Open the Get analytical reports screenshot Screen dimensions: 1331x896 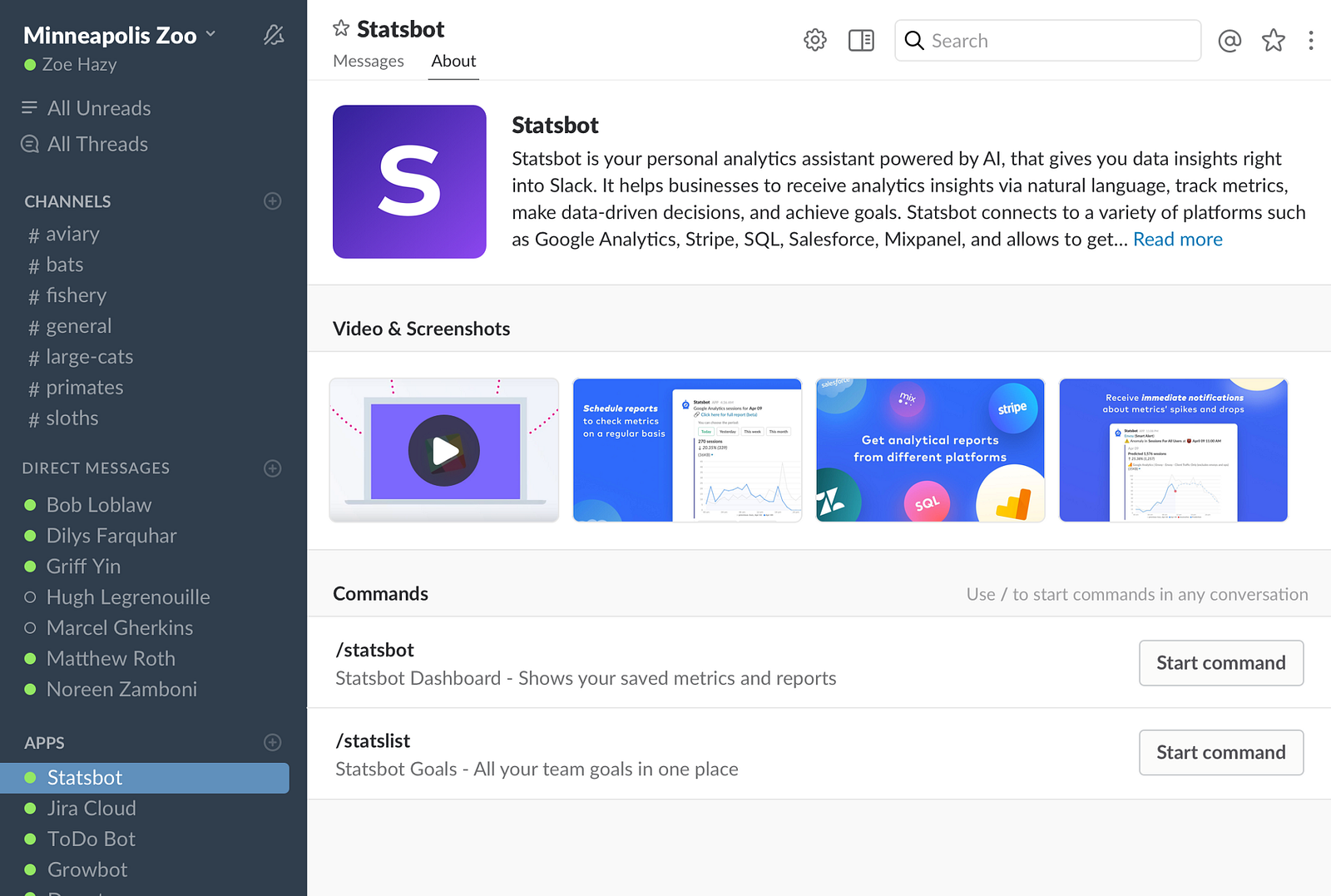pyautogui.click(x=930, y=450)
